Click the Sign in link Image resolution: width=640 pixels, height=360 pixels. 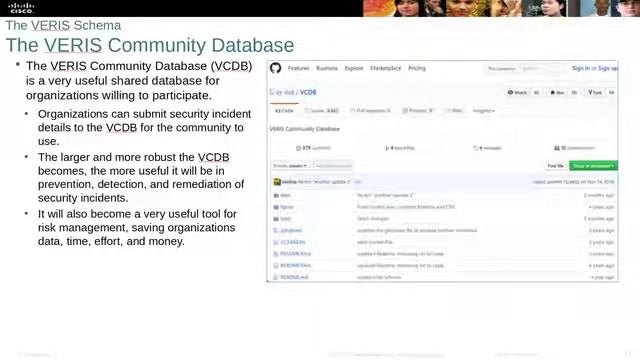tap(581, 68)
